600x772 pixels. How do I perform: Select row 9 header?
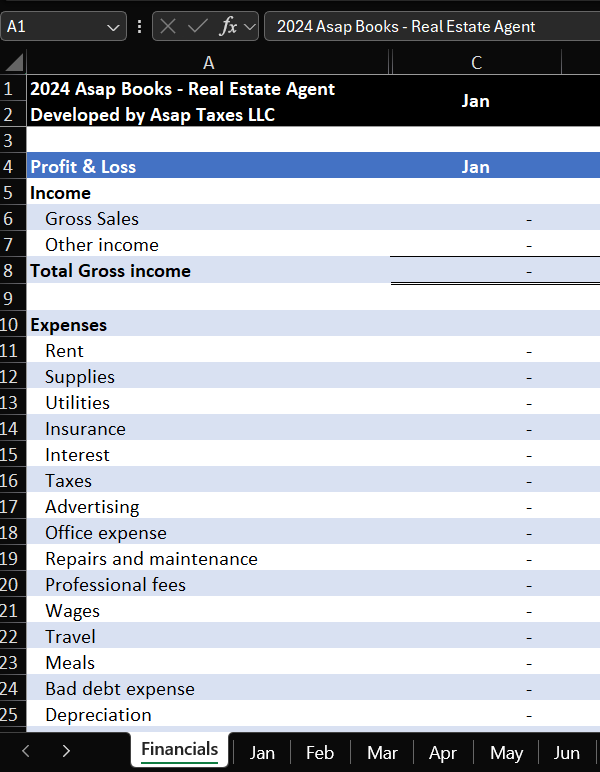coord(13,298)
